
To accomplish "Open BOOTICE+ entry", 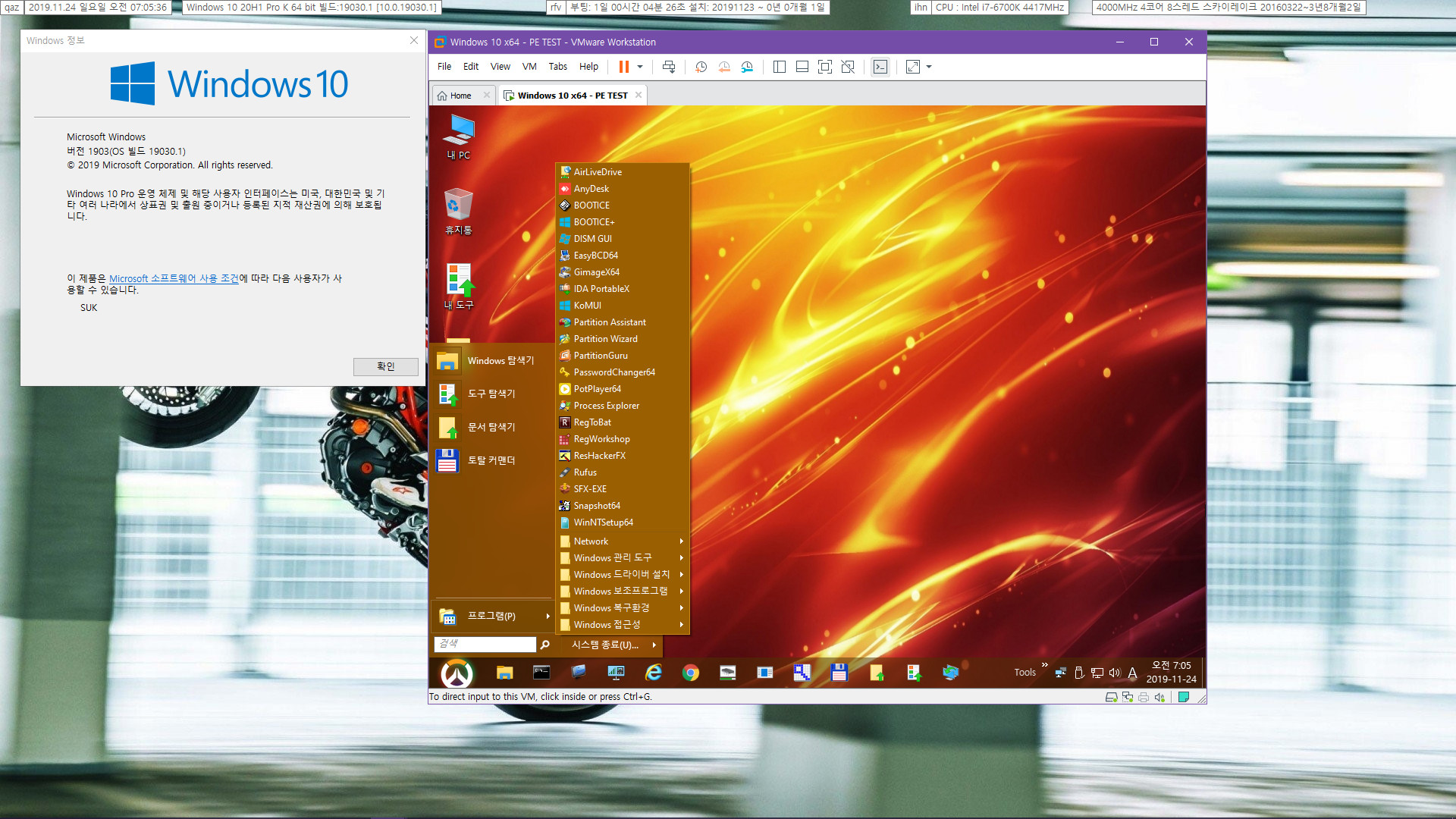I will tap(622, 222).
